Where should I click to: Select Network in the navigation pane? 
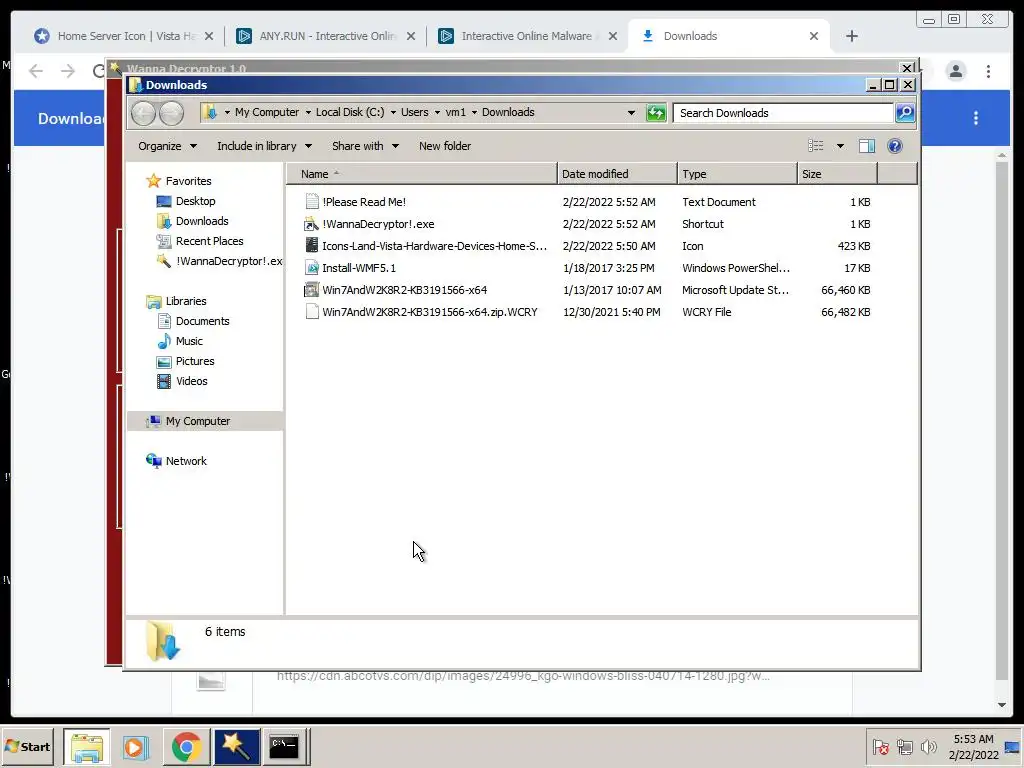coord(185,461)
